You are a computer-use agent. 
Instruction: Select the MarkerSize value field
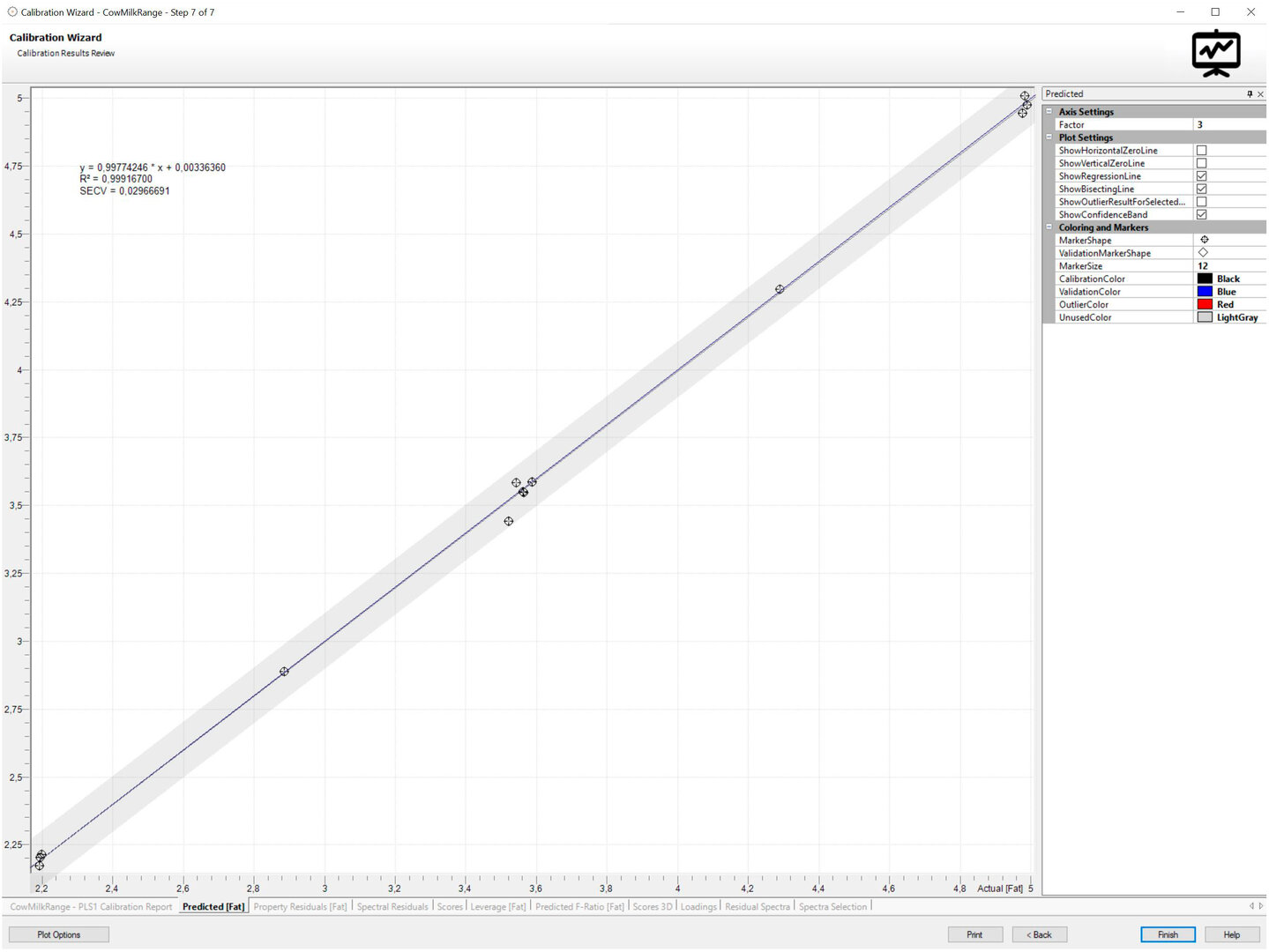pyautogui.click(x=1229, y=266)
